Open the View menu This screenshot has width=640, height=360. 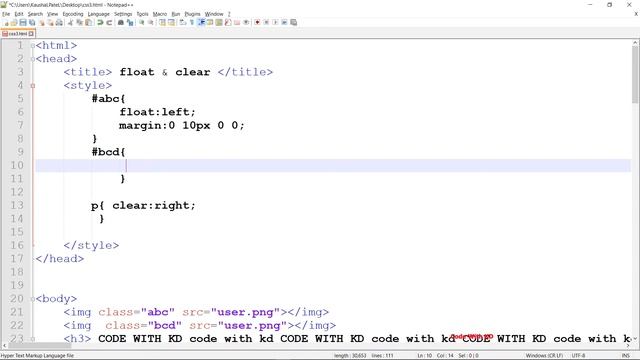pos(52,14)
